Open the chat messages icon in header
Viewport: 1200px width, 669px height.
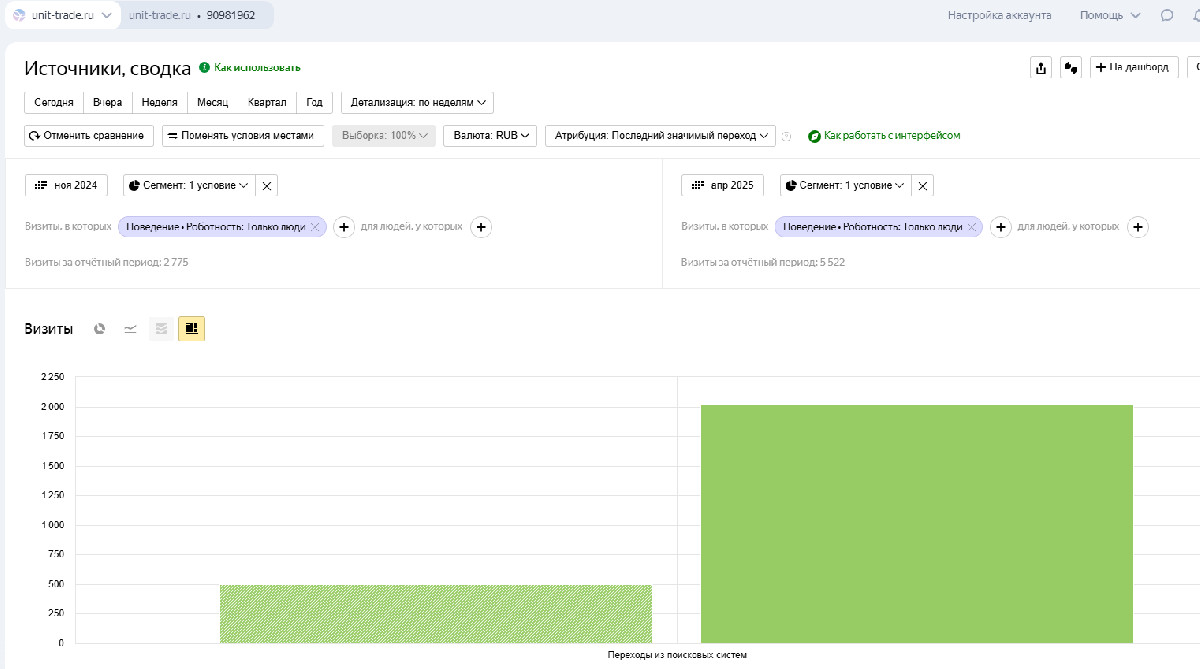tap(1167, 15)
